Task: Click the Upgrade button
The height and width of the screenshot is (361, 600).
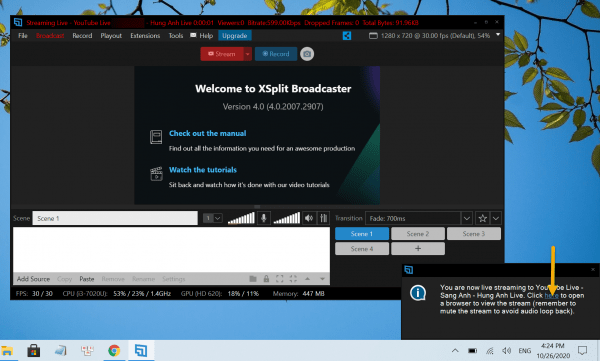Action: [x=235, y=36]
